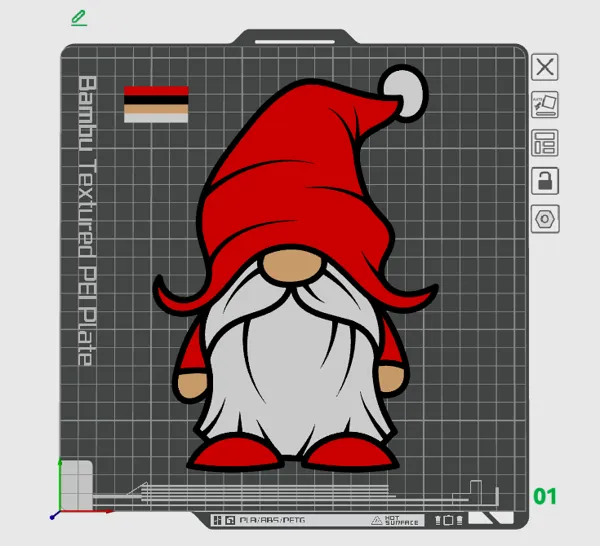Screen dimensions: 600x546
Task: Click the green pencil edit plate name icon
Action: coord(79,18)
